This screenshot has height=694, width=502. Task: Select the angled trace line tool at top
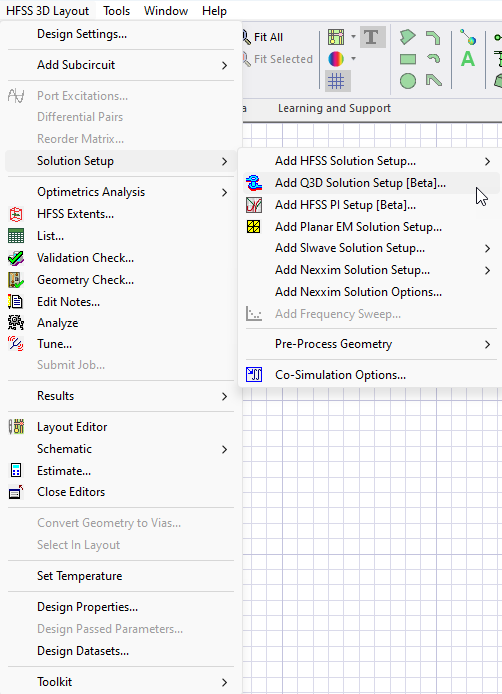tap(433, 37)
